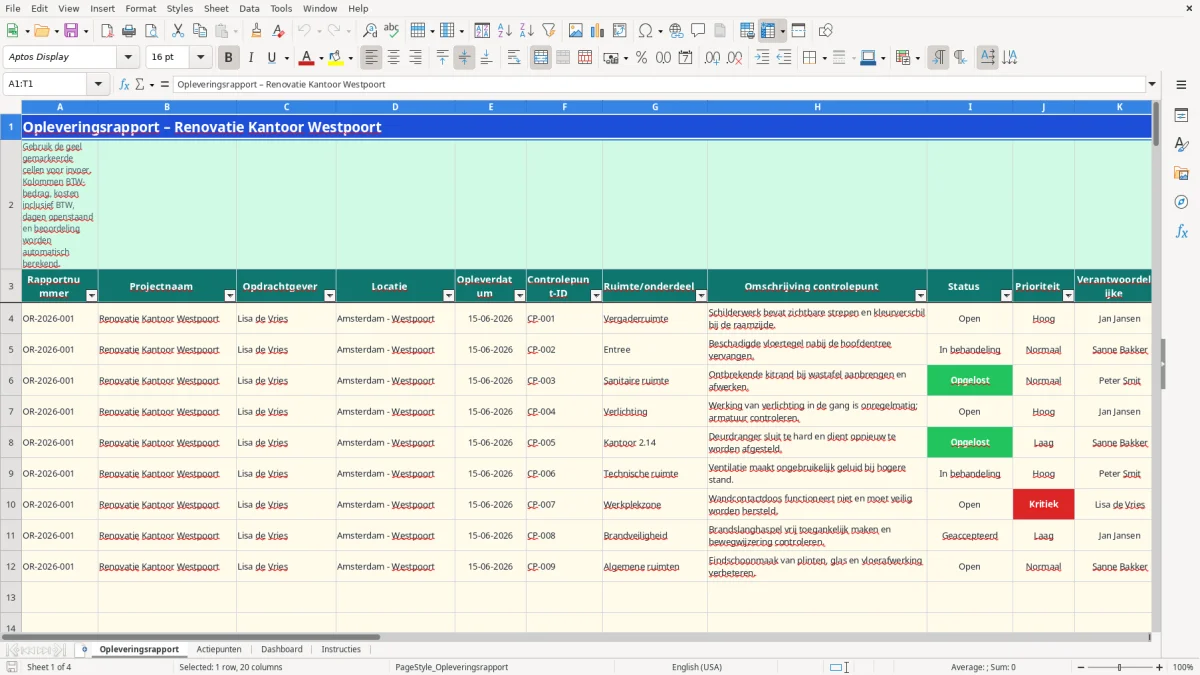Click the vertical scrollbar thumb
Image resolution: width=1200 pixels, height=675 pixels.
[x=1156, y=122]
